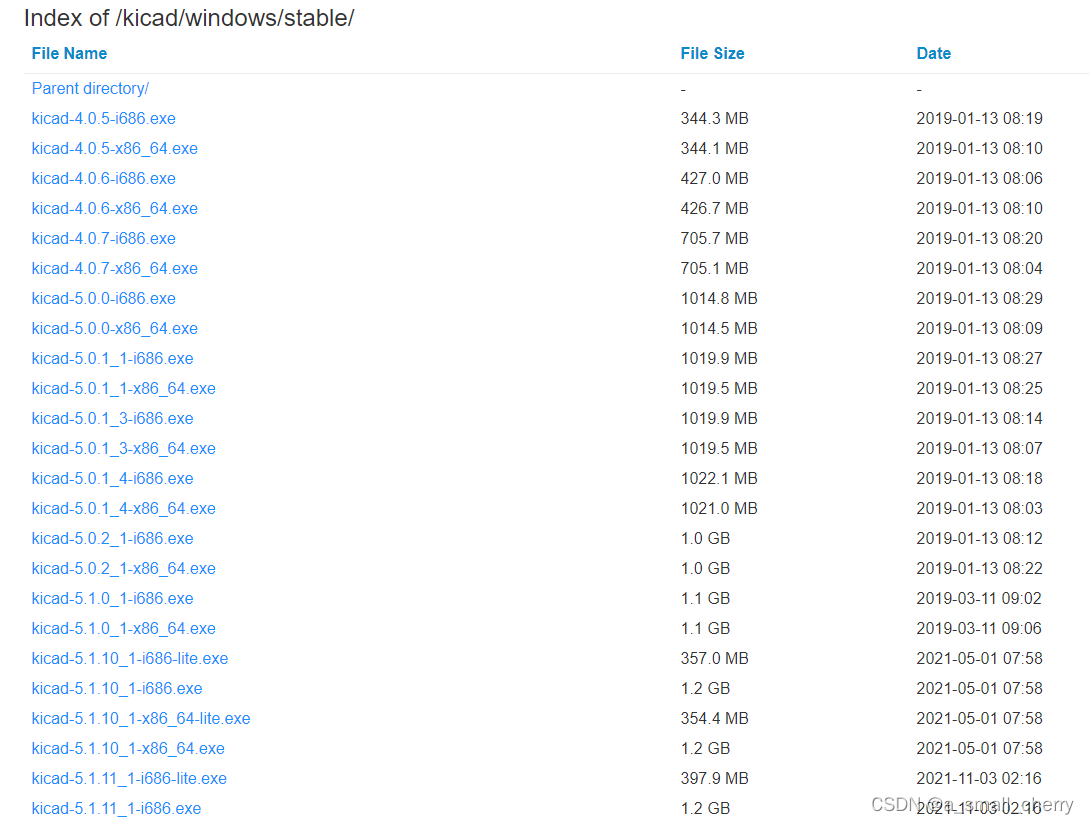Image resolution: width=1089 pixels, height=824 pixels.
Task: Download kicad-4.0.6-x86_64.exe
Action: (x=115, y=208)
